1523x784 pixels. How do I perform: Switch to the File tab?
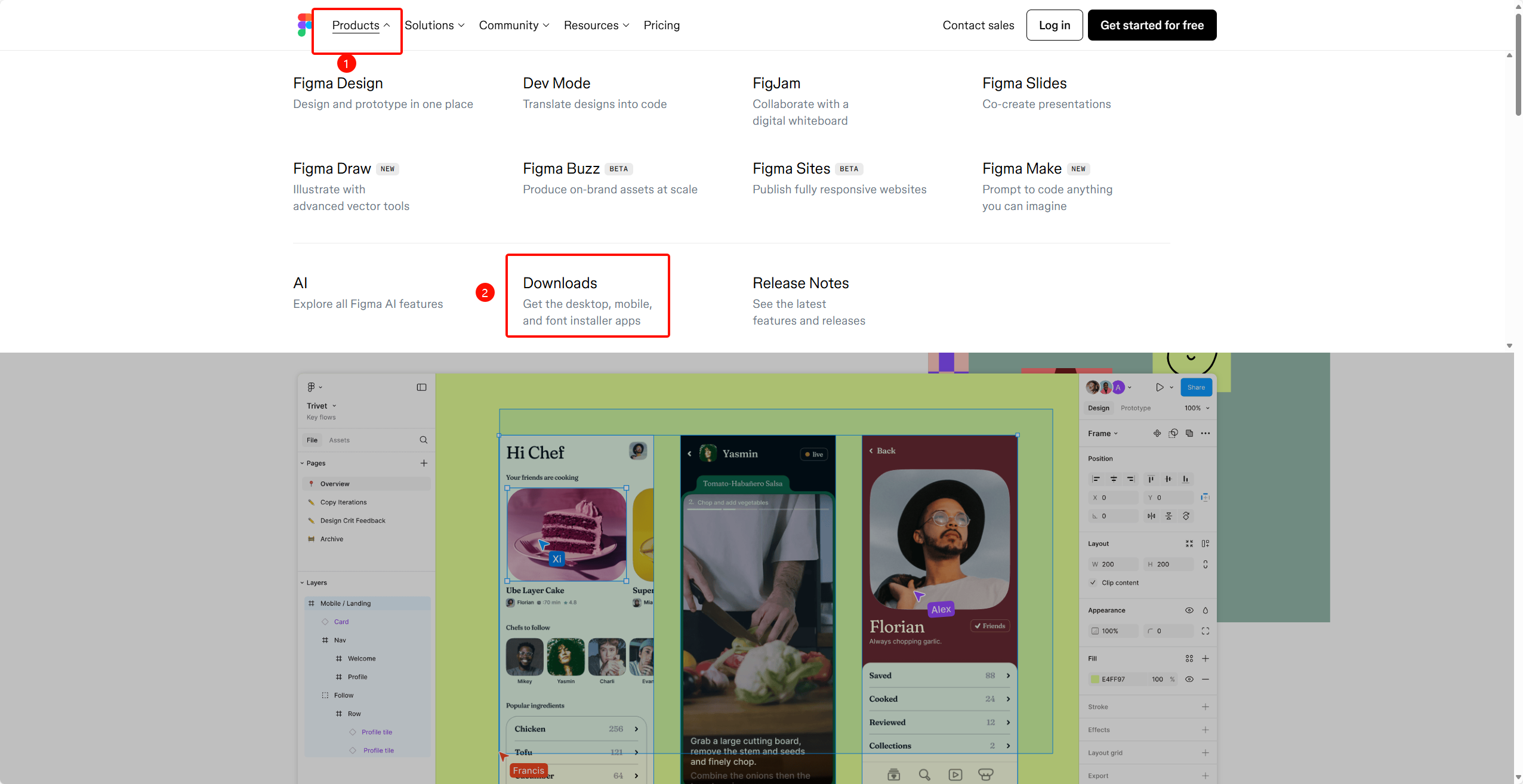tap(312, 440)
